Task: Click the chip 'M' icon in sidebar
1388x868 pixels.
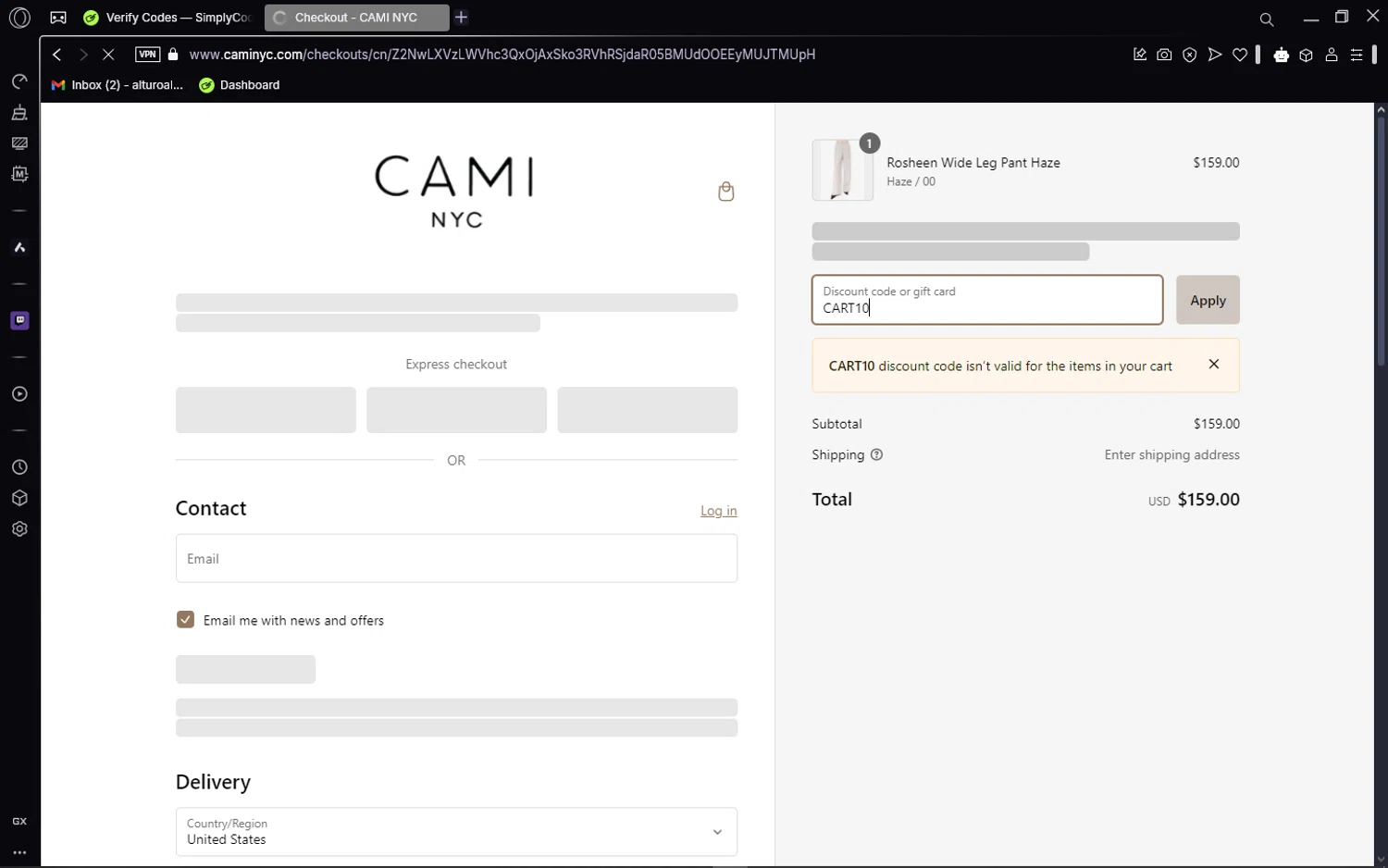Action: [x=19, y=174]
